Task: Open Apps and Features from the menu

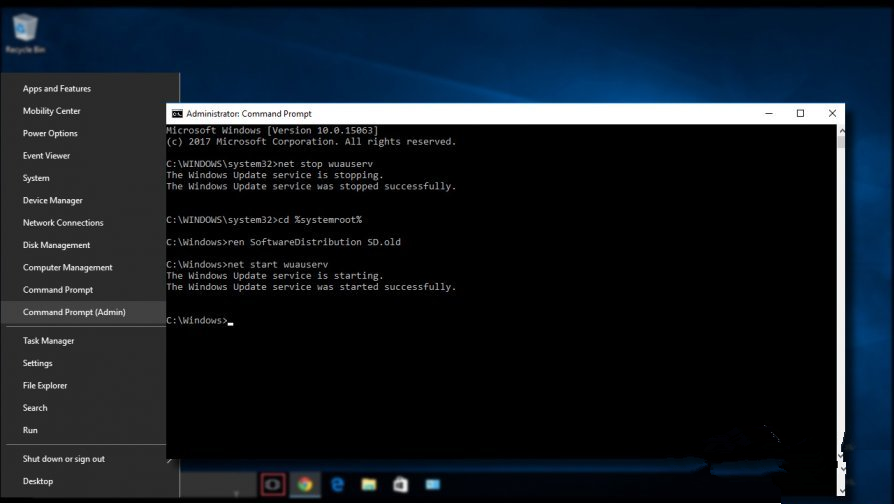Action: 57,88
